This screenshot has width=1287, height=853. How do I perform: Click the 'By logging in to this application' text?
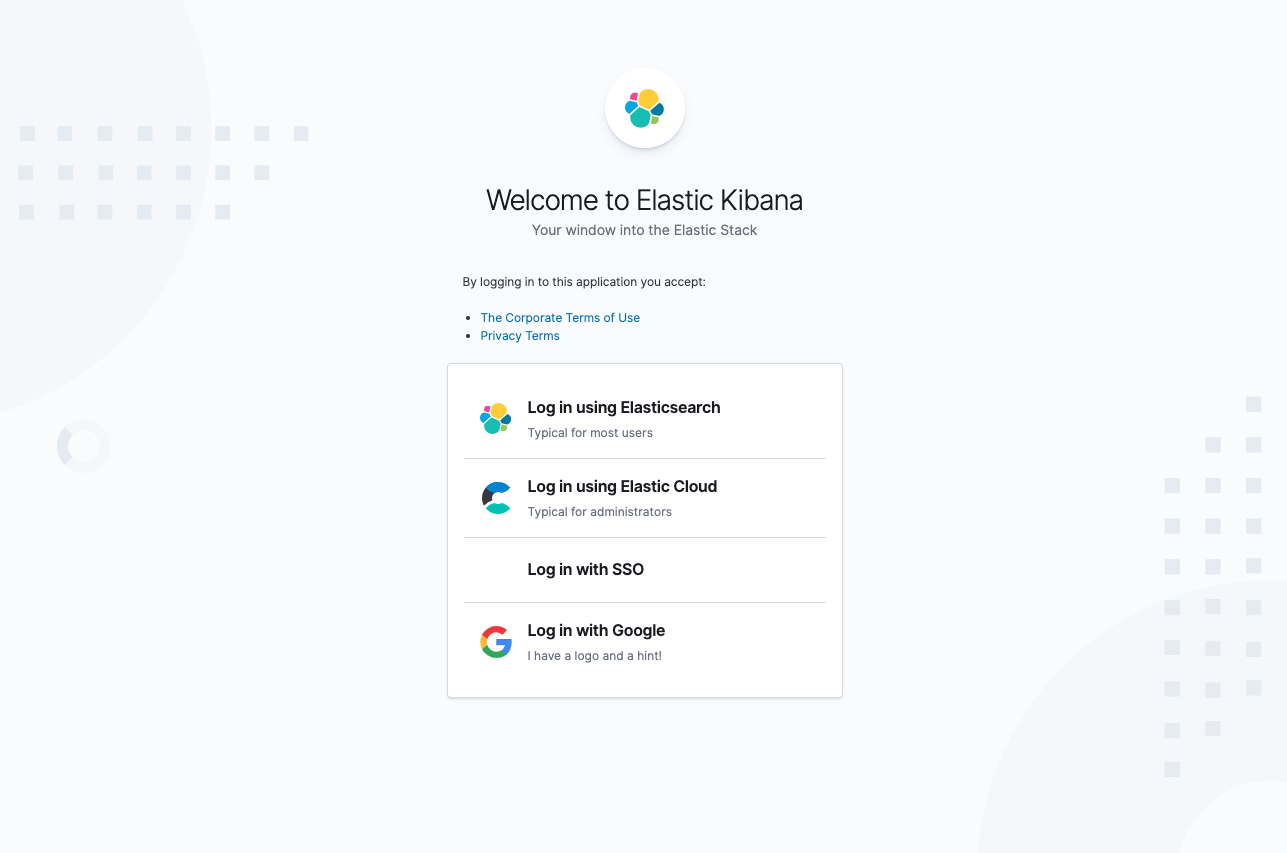[x=584, y=282]
